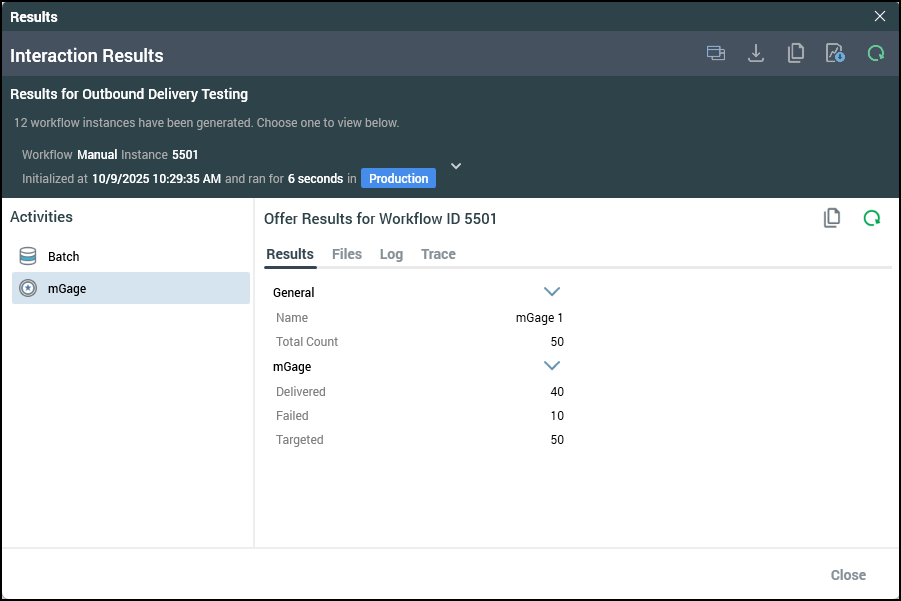Image resolution: width=901 pixels, height=601 pixels.
Task: Refresh the Interaction Results with green icon
Action: coord(876,54)
